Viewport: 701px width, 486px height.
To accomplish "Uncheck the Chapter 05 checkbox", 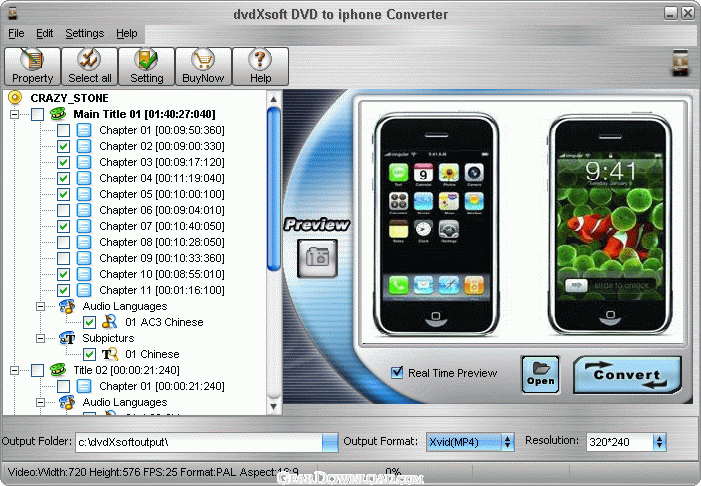I will click(63, 194).
